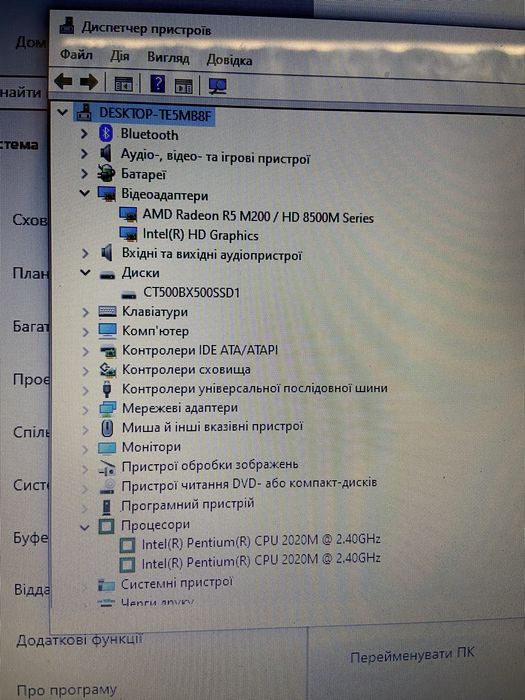
Task: Click the Клавіатури keyboard icon
Action: (107, 312)
